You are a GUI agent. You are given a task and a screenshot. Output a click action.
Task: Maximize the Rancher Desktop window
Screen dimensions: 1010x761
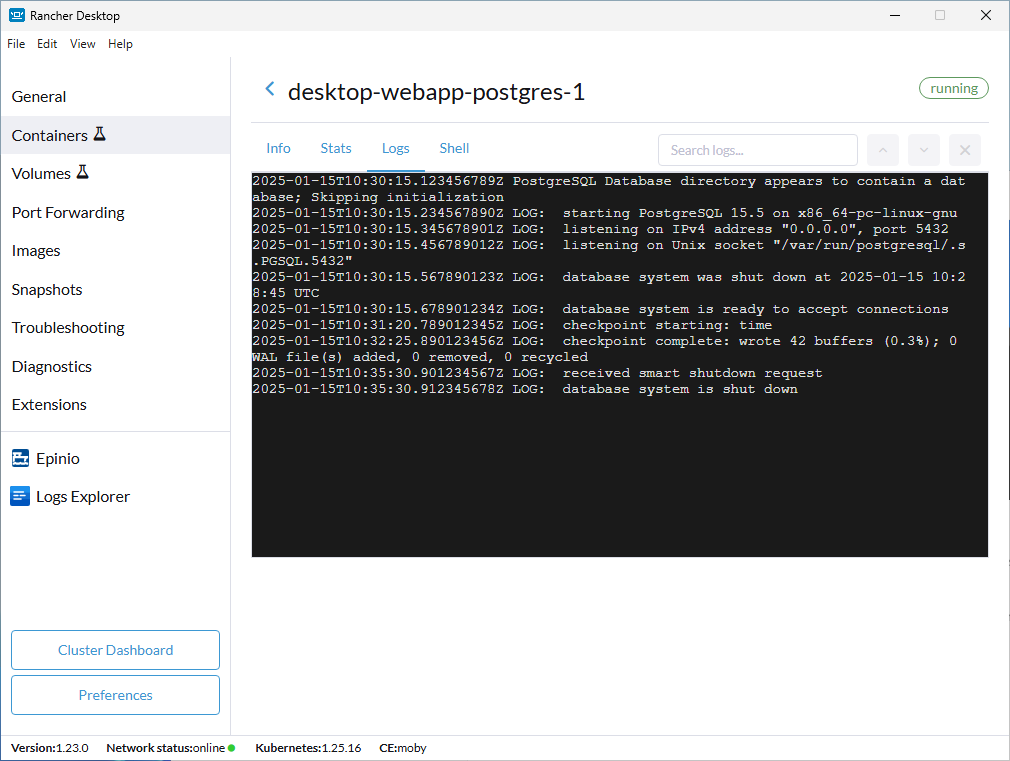tap(940, 15)
